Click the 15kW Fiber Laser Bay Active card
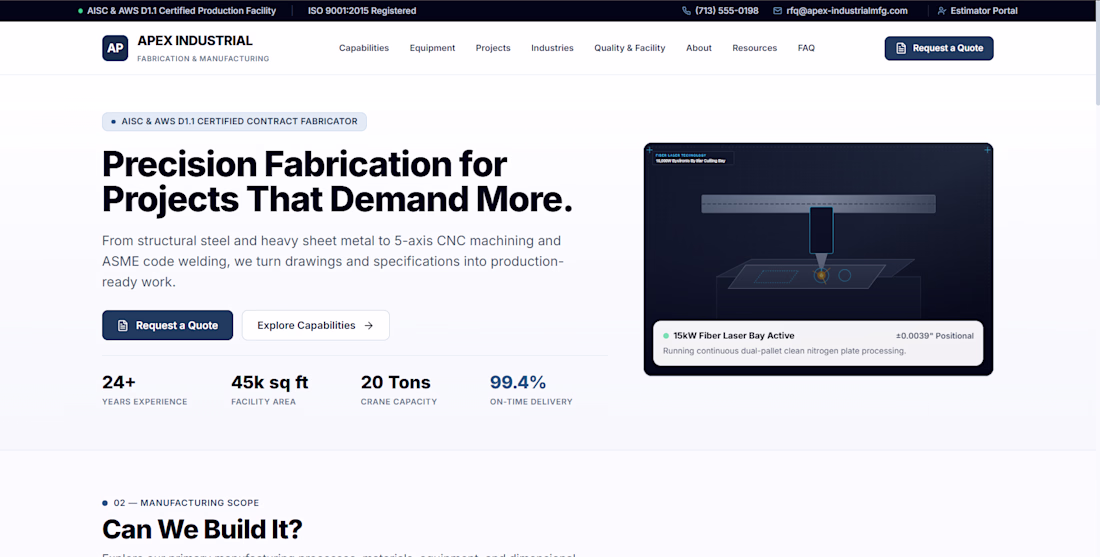 tap(818, 343)
